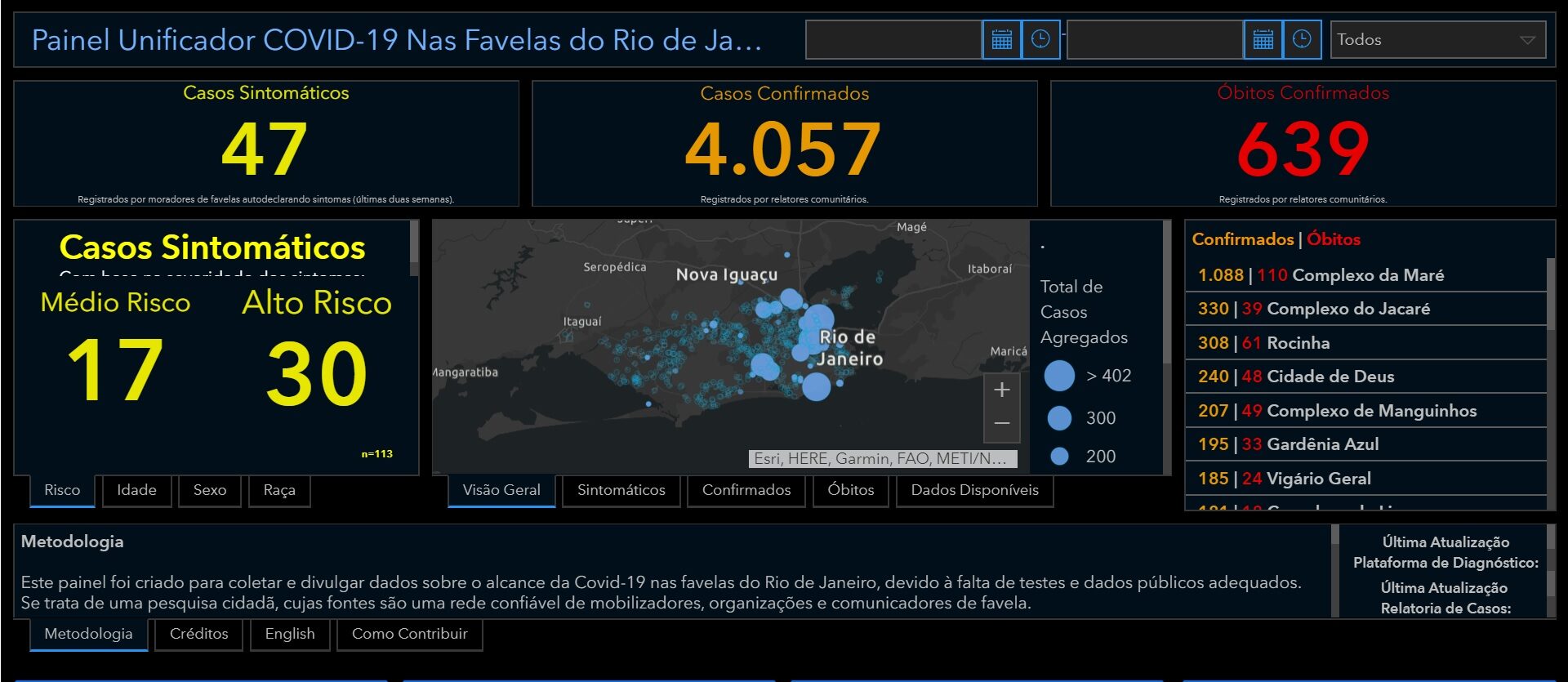The width and height of the screenshot is (1568, 682).
Task: Click the start date input field
Action: coord(893,39)
